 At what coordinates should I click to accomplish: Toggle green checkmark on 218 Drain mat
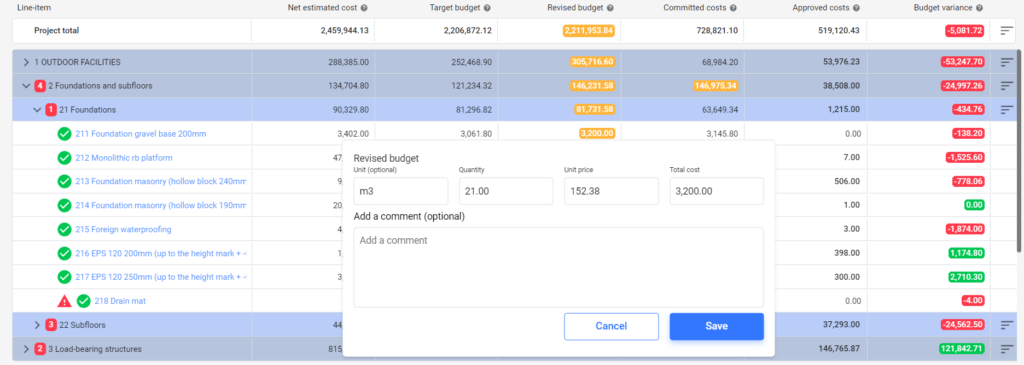[x=84, y=301]
